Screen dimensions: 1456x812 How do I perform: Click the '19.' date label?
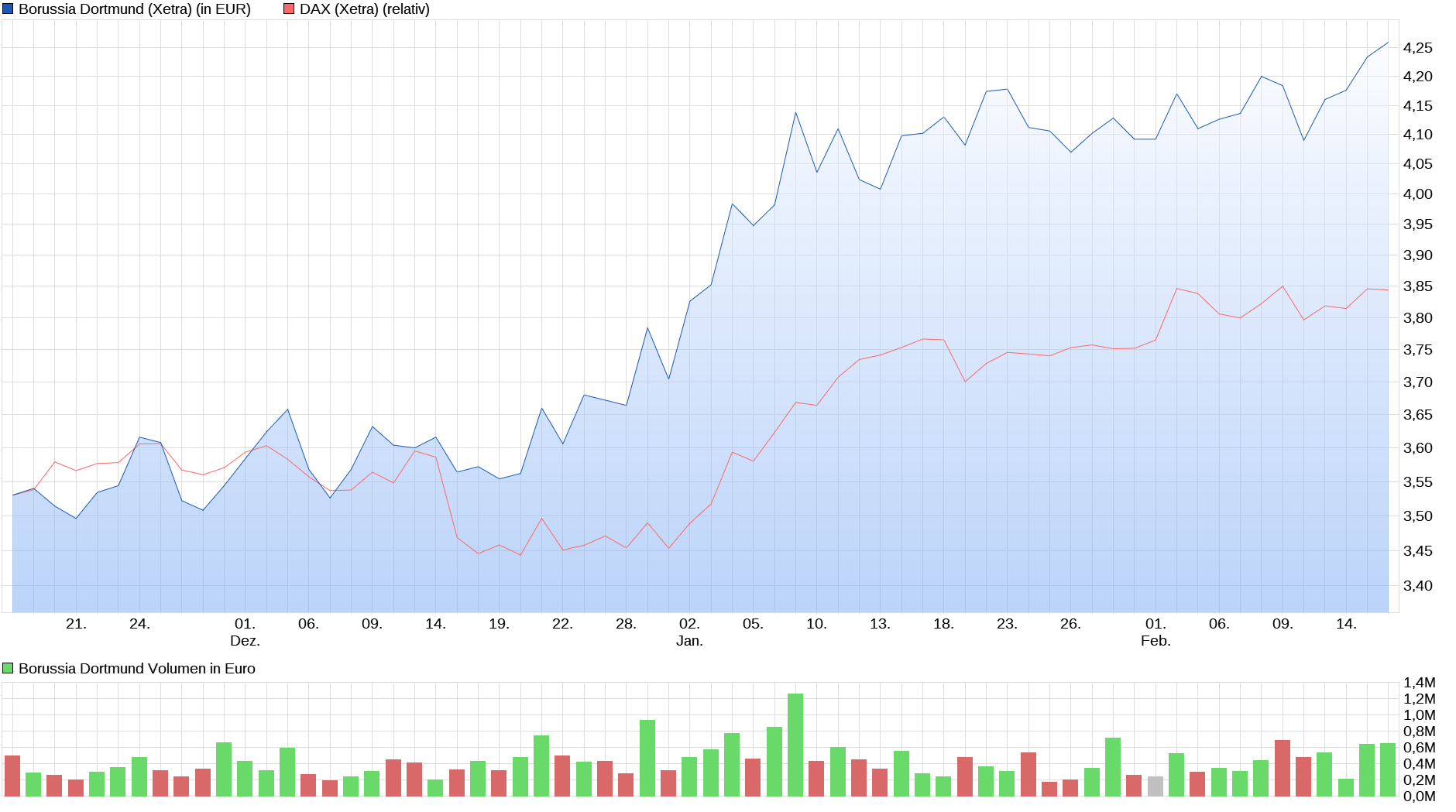point(499,624)
